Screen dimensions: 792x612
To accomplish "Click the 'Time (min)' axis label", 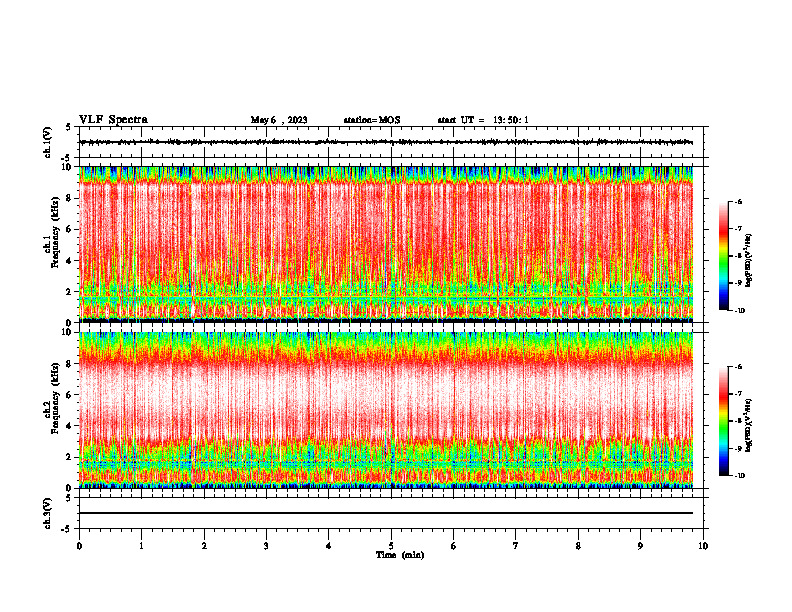I will tap(400, 555).
